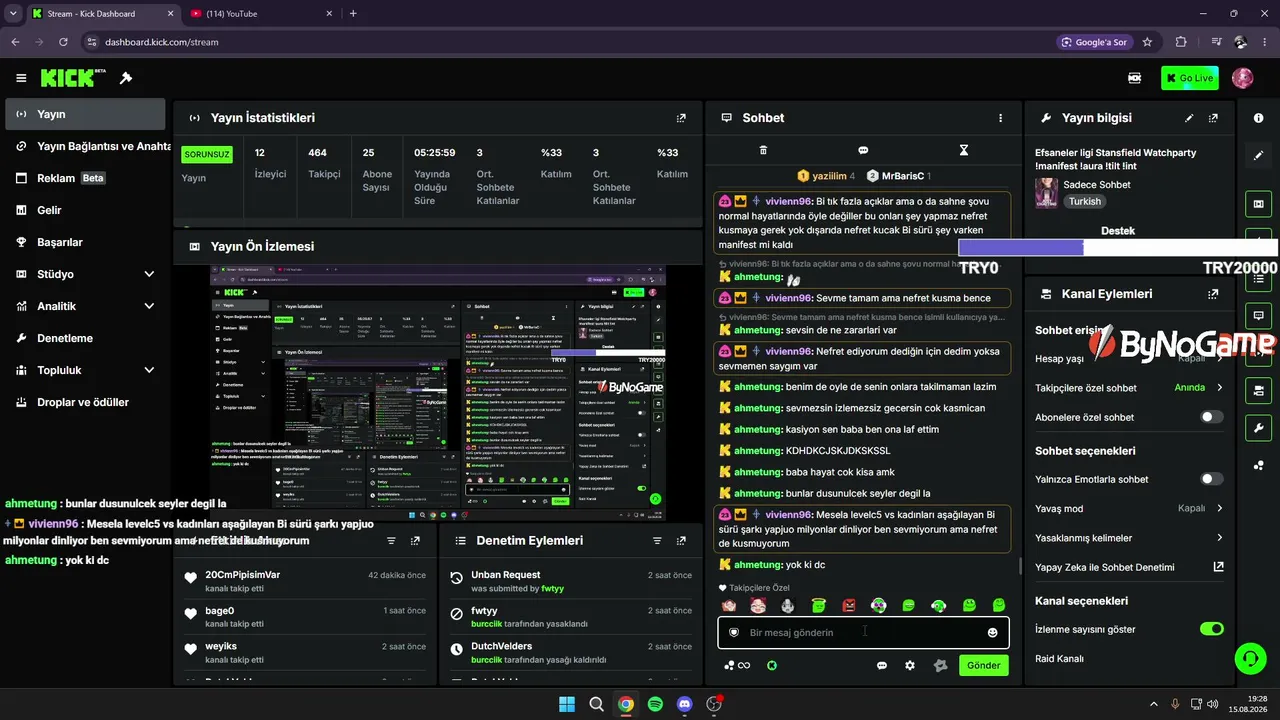The width and height of the screenshot is (1280, 720).
Task: Switch to the YouTube browser tab
Action: (x=260, y=14)
